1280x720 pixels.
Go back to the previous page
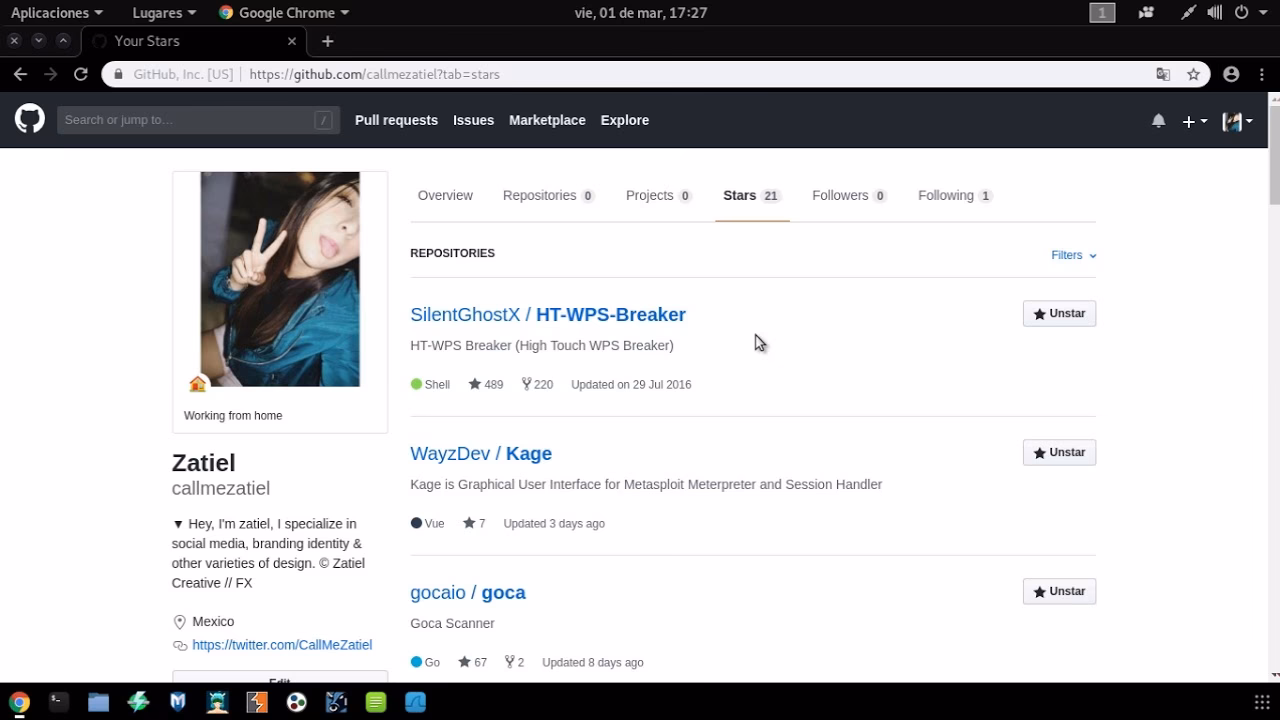[20, 74]
